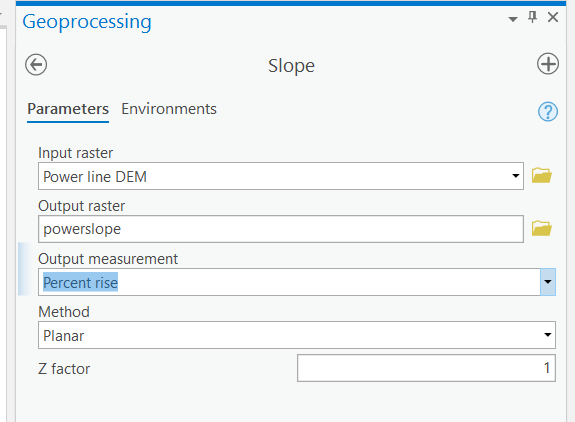The image size is (575, 422).
Task: Browse Output raster location with folder icon
Action: [x=542, y=229]
